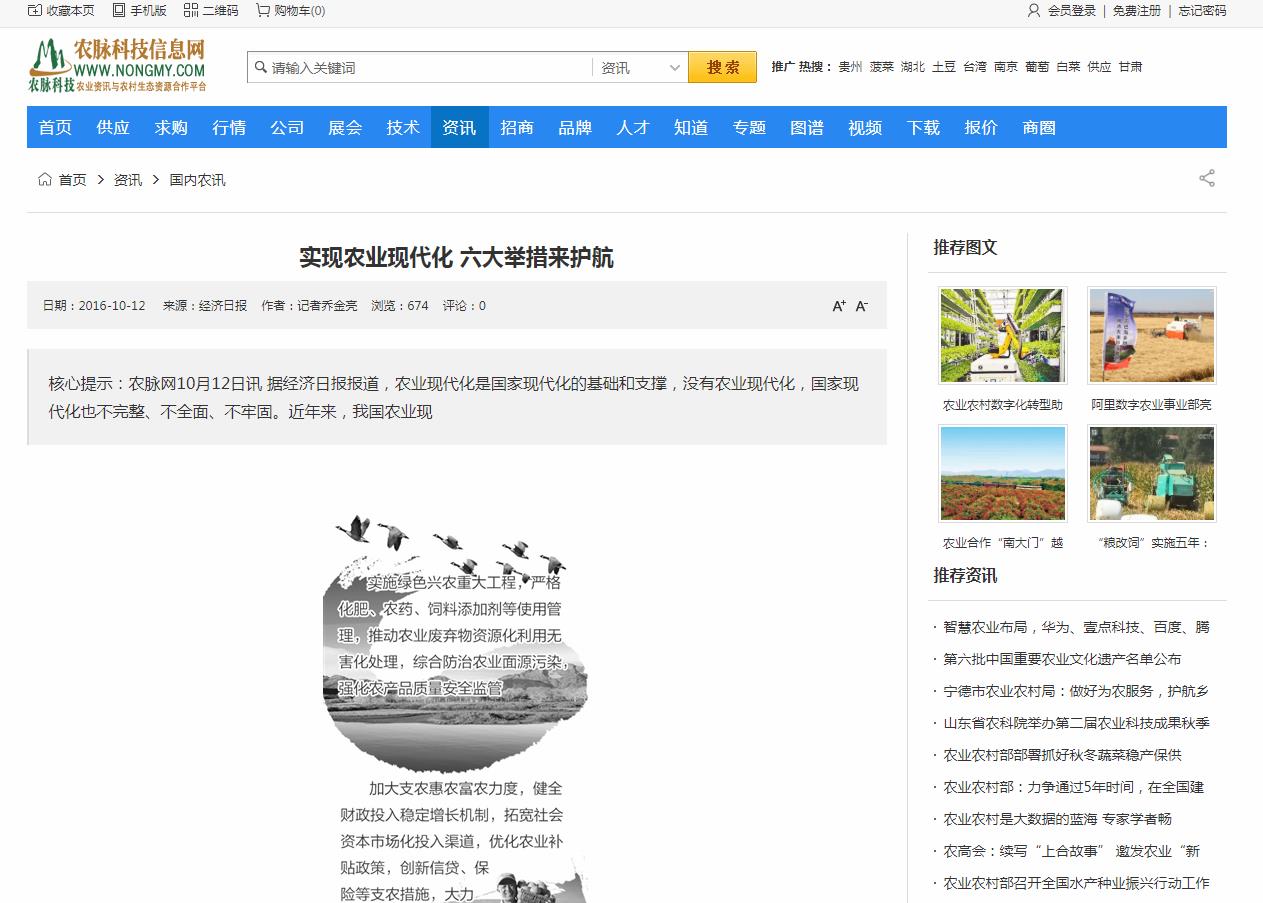Open news 农高会：续写"上合故事"

click(x=1071, y=851)
